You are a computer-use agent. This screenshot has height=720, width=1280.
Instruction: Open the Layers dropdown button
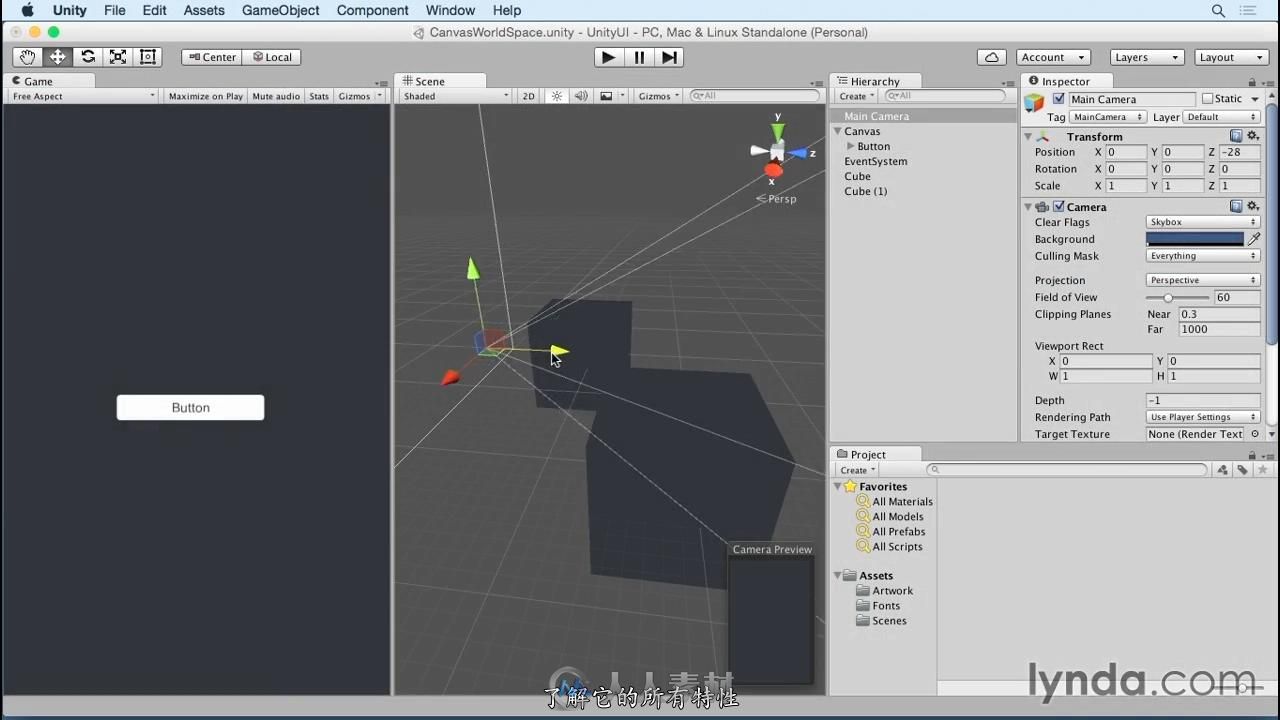(1147, 57)
